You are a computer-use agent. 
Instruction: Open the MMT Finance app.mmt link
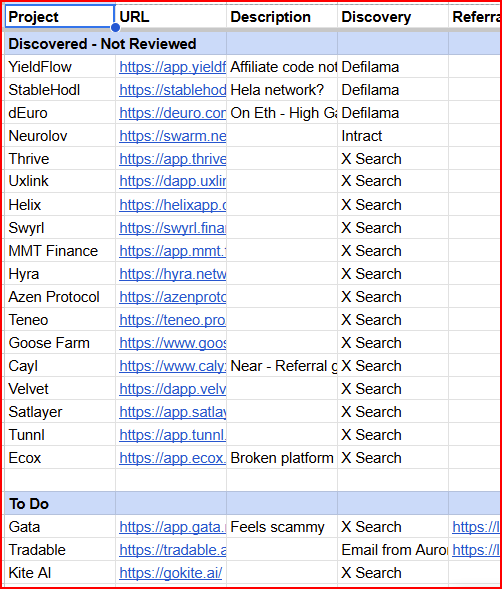click(172, 251)
